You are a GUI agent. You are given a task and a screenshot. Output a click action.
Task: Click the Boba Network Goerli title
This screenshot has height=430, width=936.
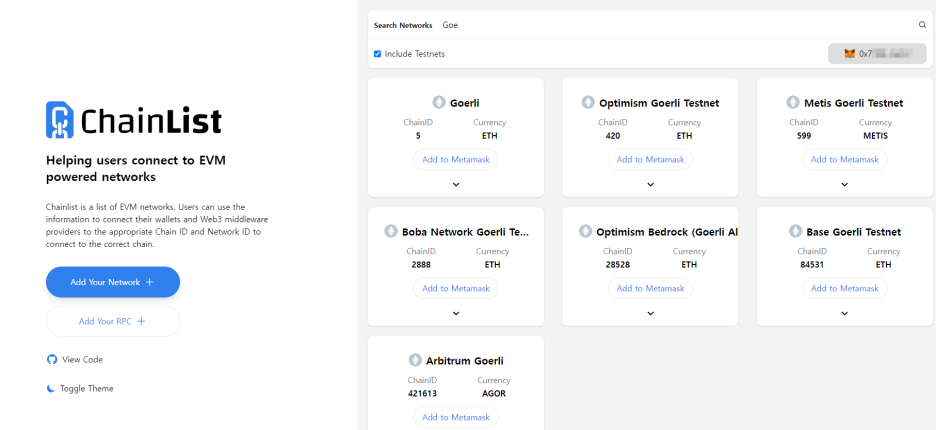(x=466, y=232)
